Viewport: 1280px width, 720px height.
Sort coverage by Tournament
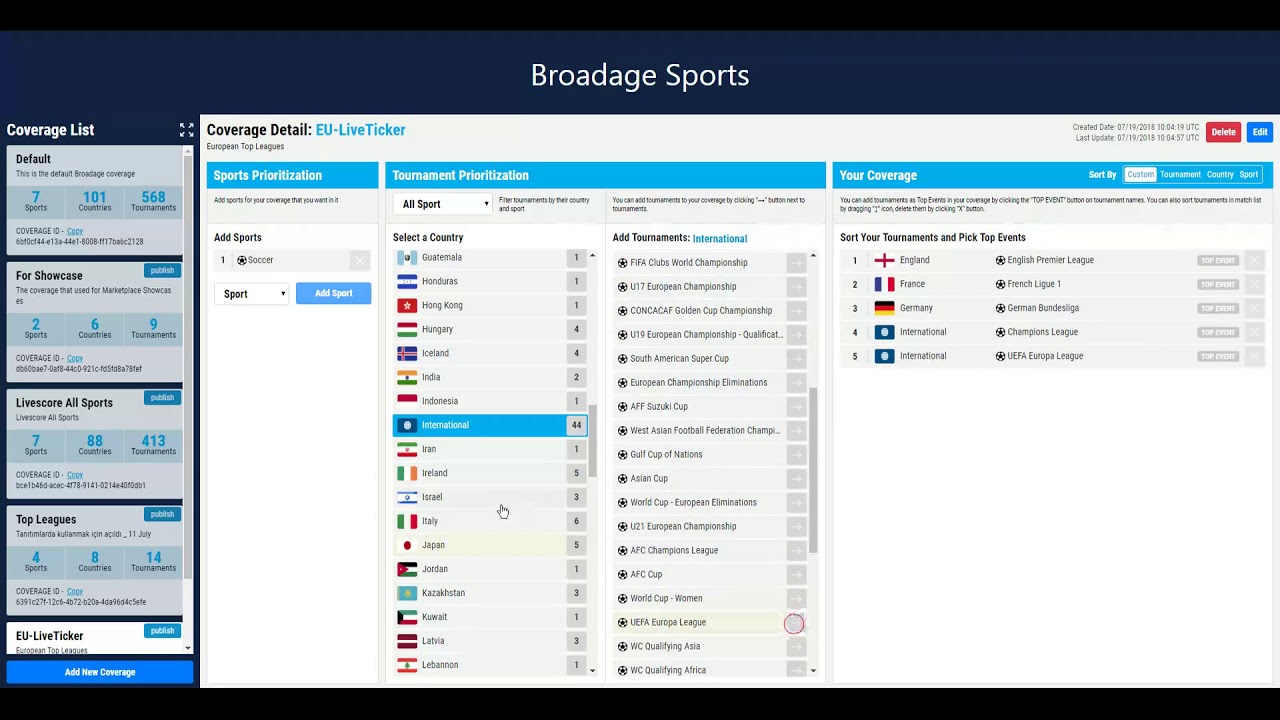point(1180,175)
